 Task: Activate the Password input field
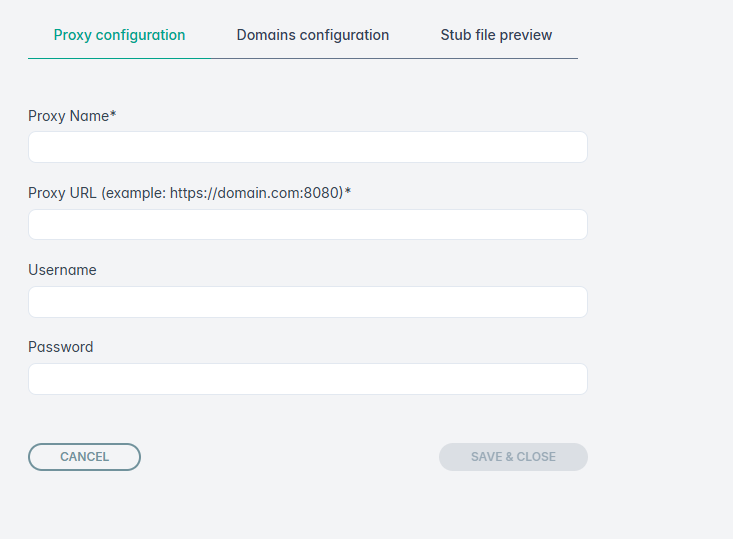[x=307, y=379]
